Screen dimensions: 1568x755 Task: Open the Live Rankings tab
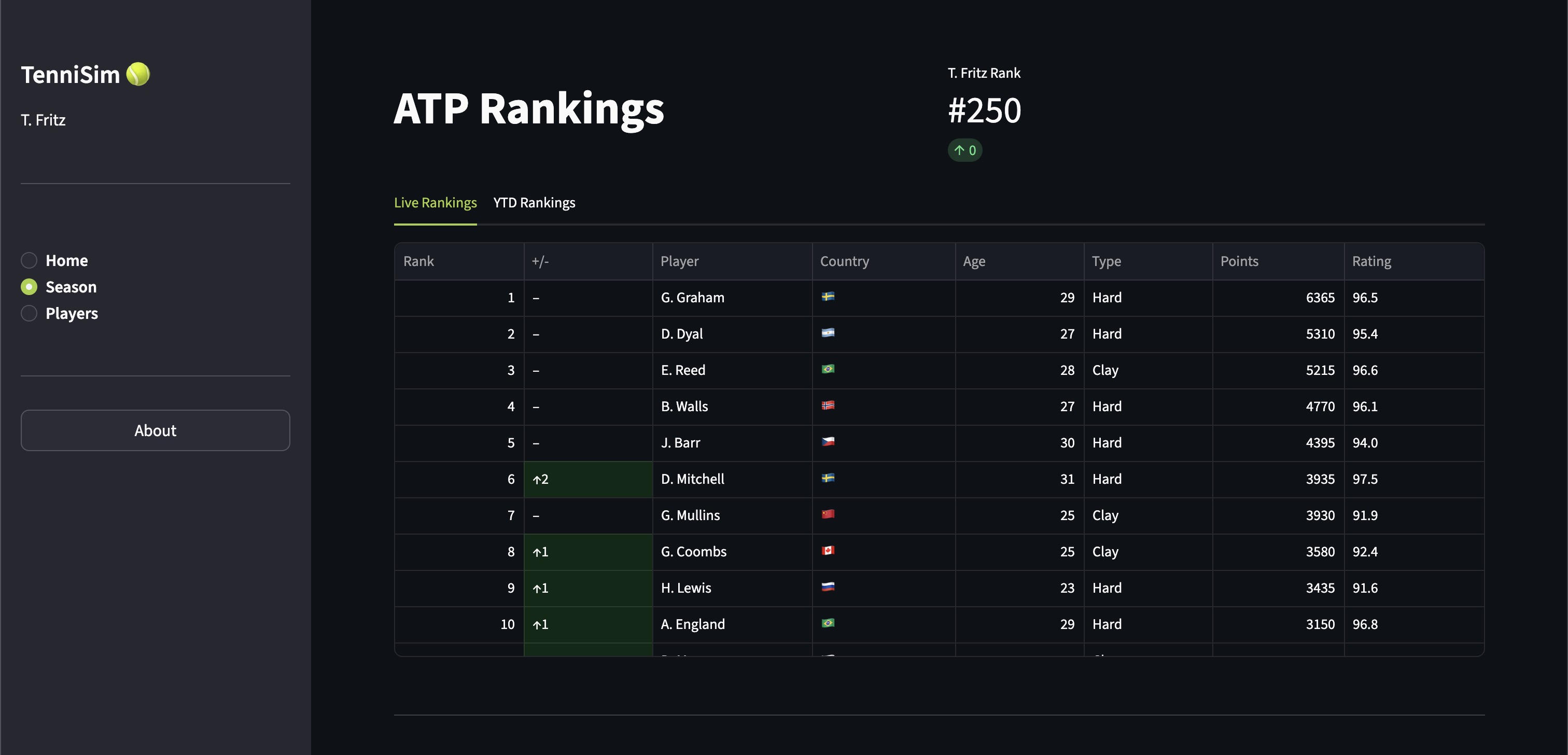pyautogui.click(x=435, y=203)
